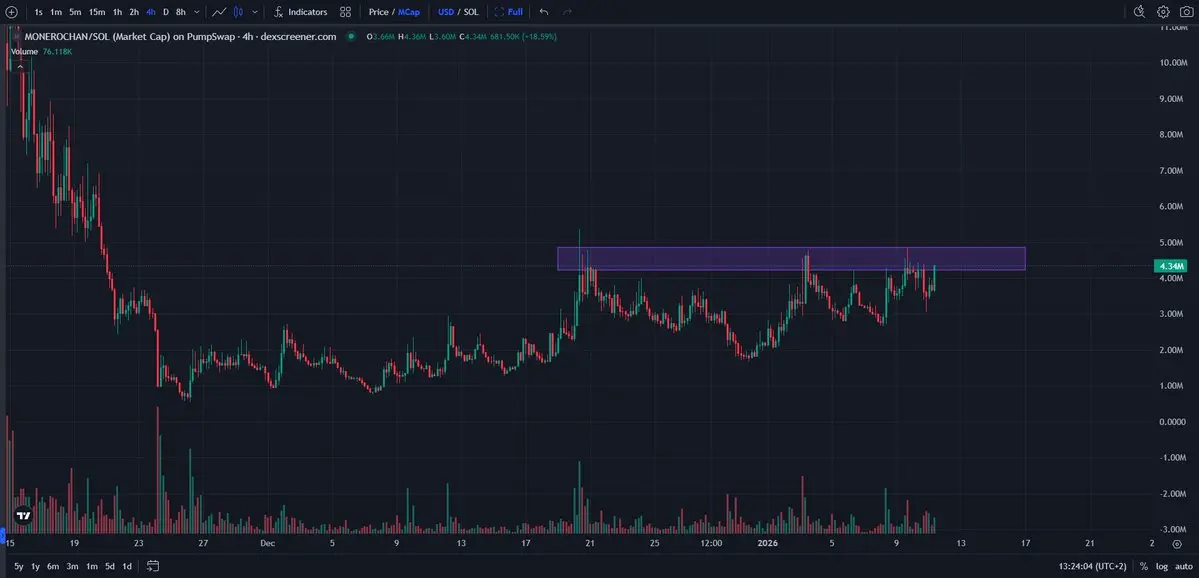Select the line chart style icon
The width and height of the screenshot is (1199, 578).
[x=219, y=12]
